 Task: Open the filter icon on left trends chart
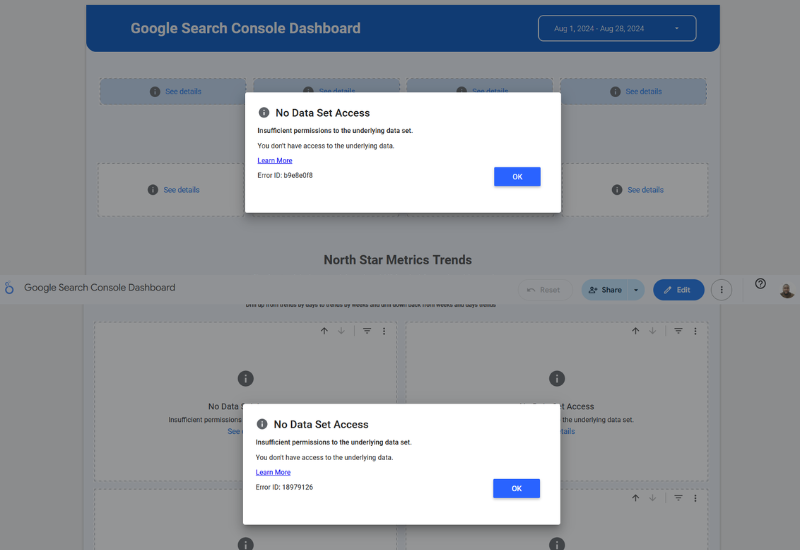point(367,331)
